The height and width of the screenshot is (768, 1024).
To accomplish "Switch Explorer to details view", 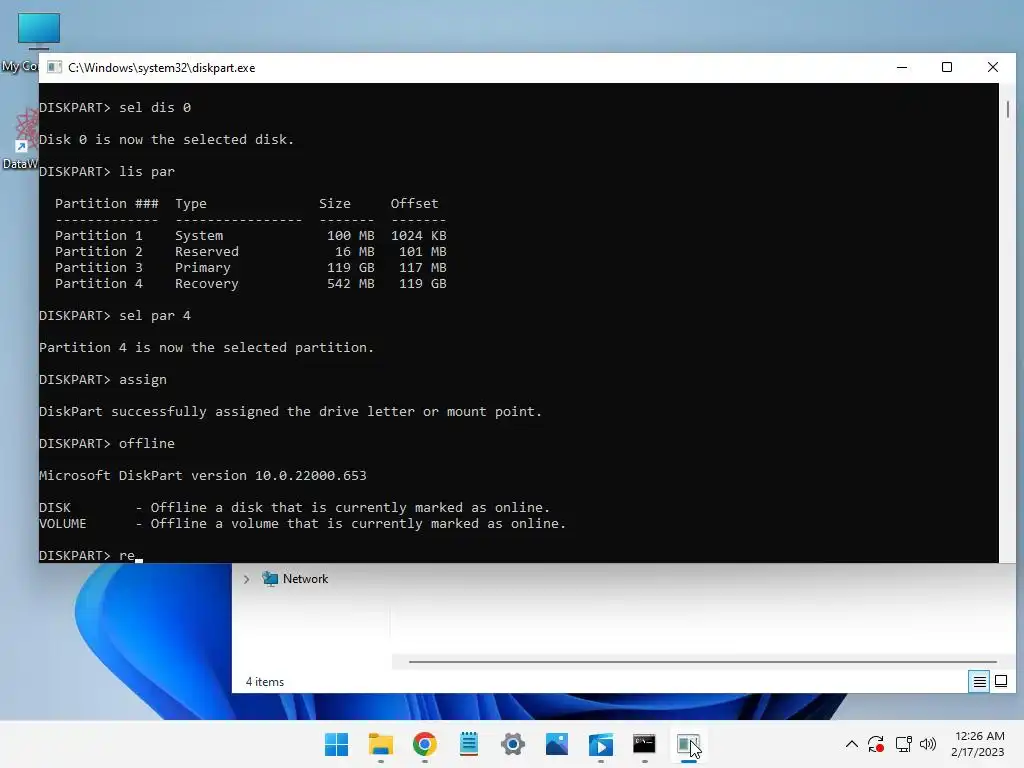I will (980, 682).
